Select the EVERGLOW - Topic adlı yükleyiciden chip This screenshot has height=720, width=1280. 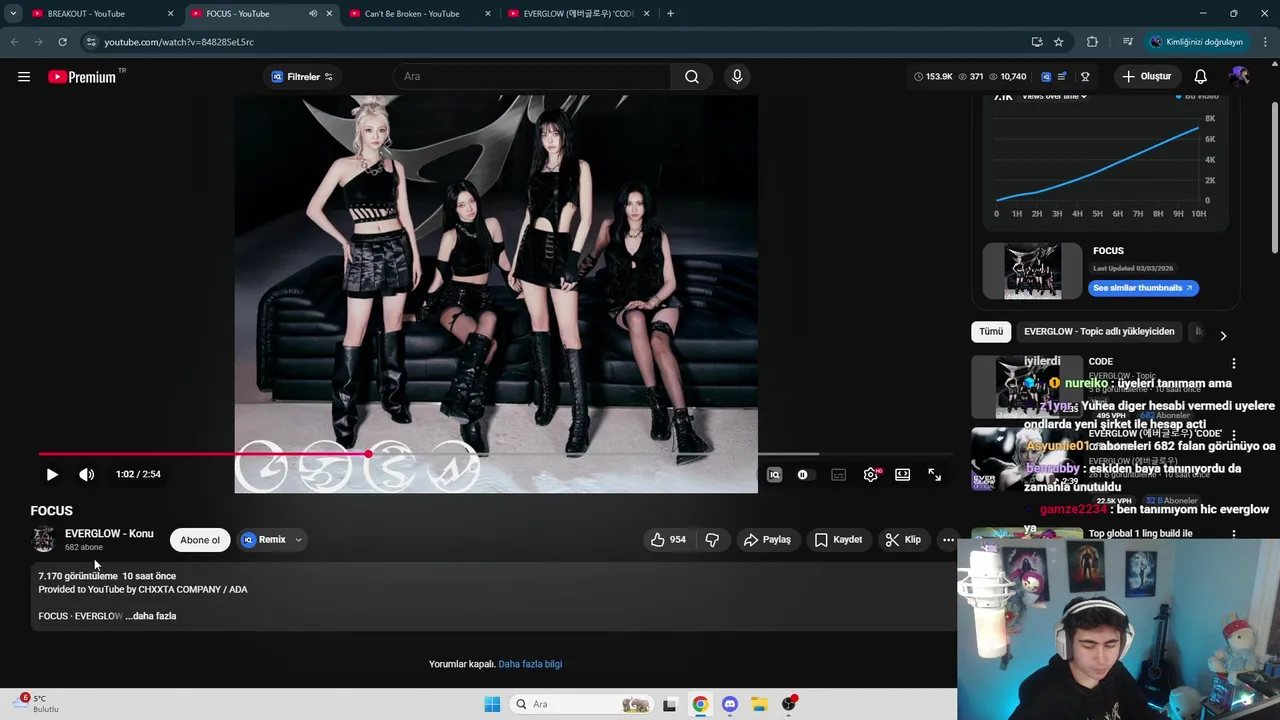pos(1099,332)
